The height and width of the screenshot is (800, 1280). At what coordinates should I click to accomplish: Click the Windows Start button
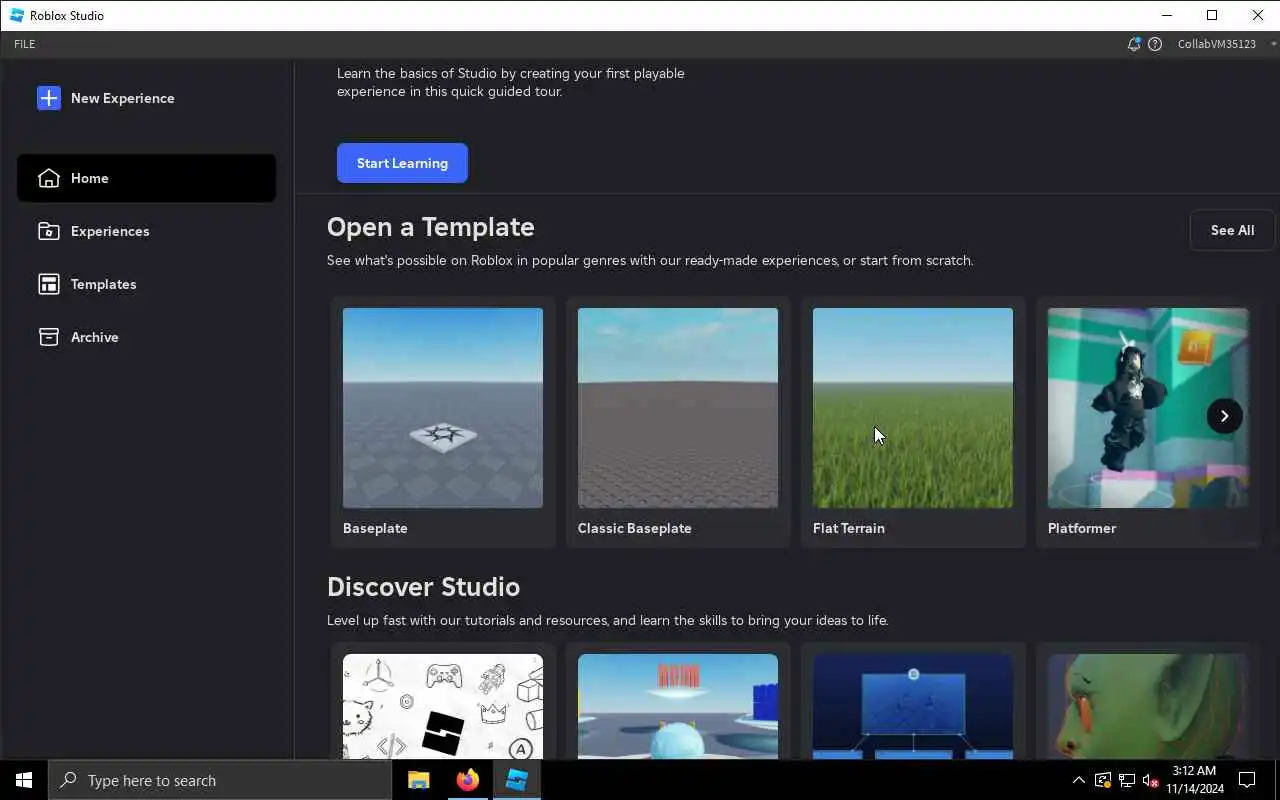point(24,780)
